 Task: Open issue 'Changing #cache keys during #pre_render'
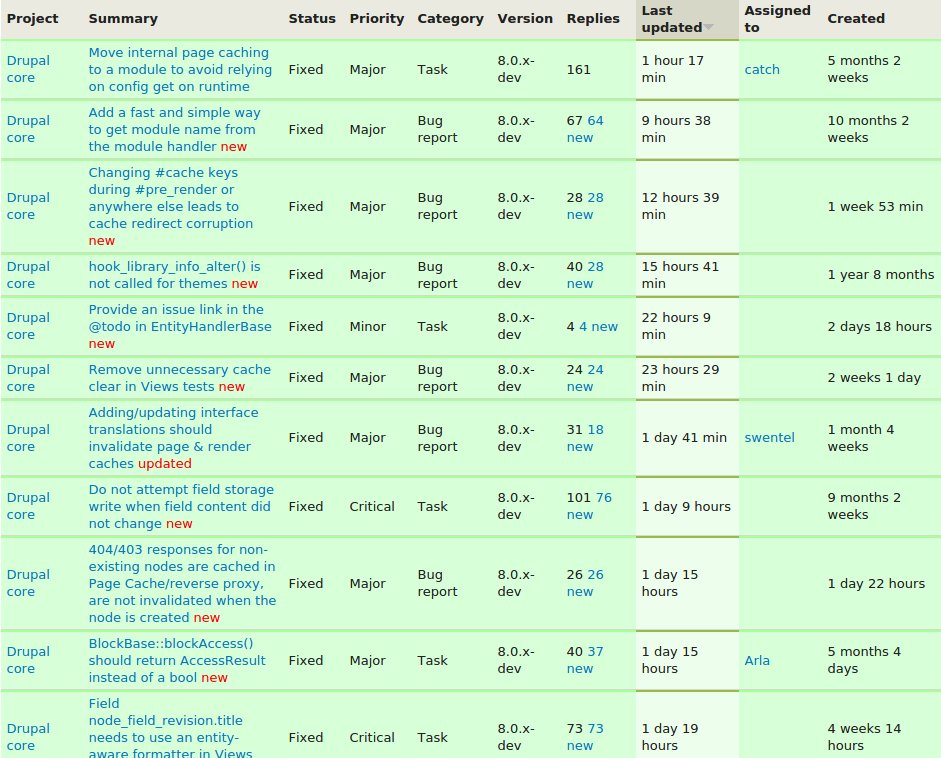point(170,198)
